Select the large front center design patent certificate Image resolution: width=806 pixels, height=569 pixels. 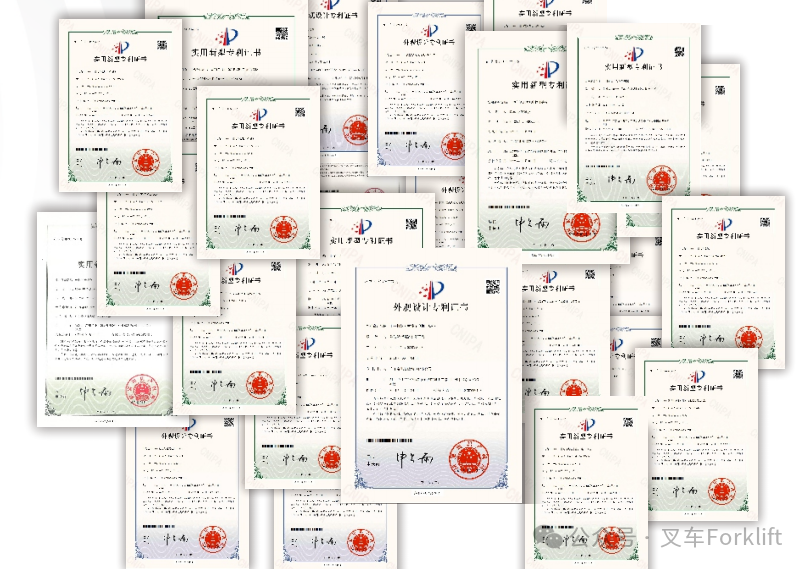(x=431, y=380)
